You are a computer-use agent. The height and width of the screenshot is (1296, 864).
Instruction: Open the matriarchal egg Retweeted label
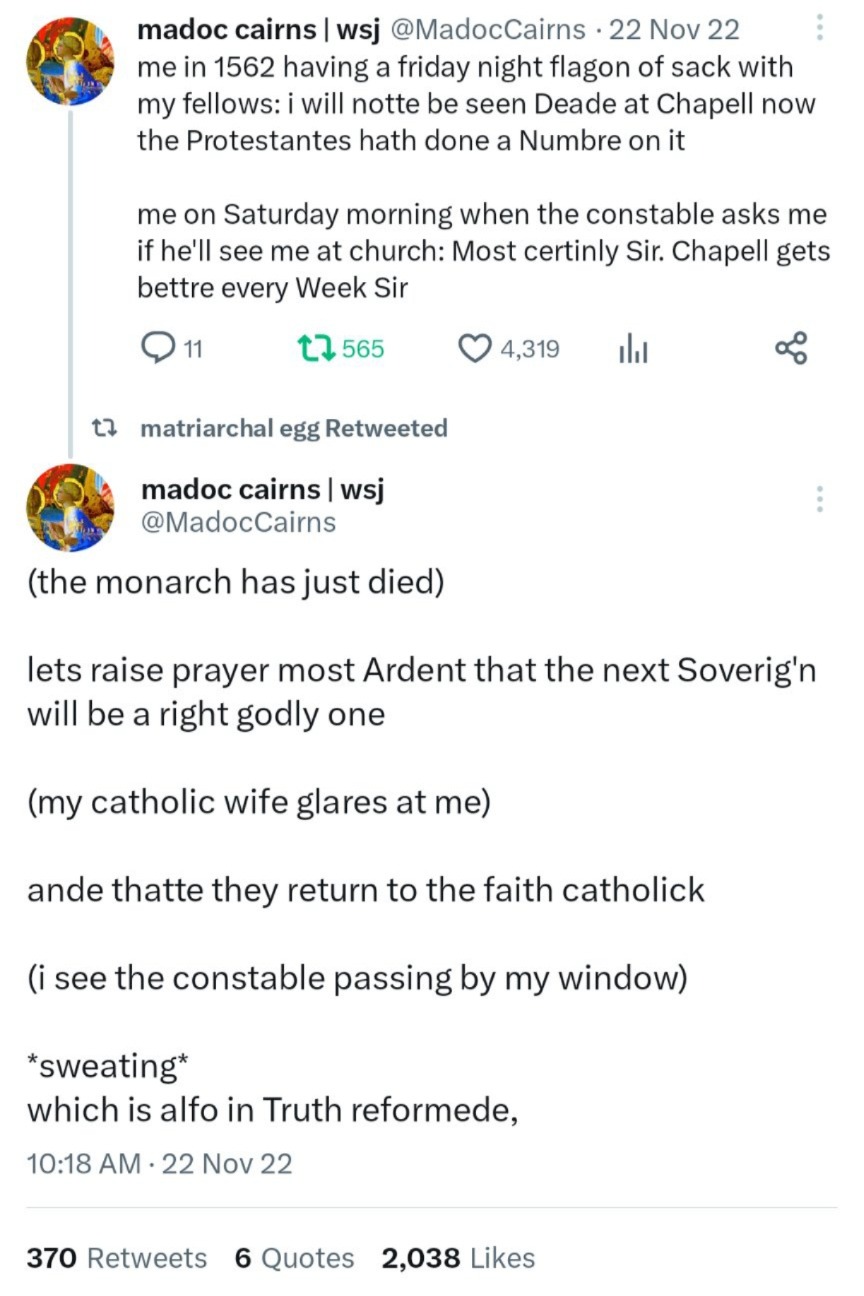pyautogui.click(x=294, y=428)
